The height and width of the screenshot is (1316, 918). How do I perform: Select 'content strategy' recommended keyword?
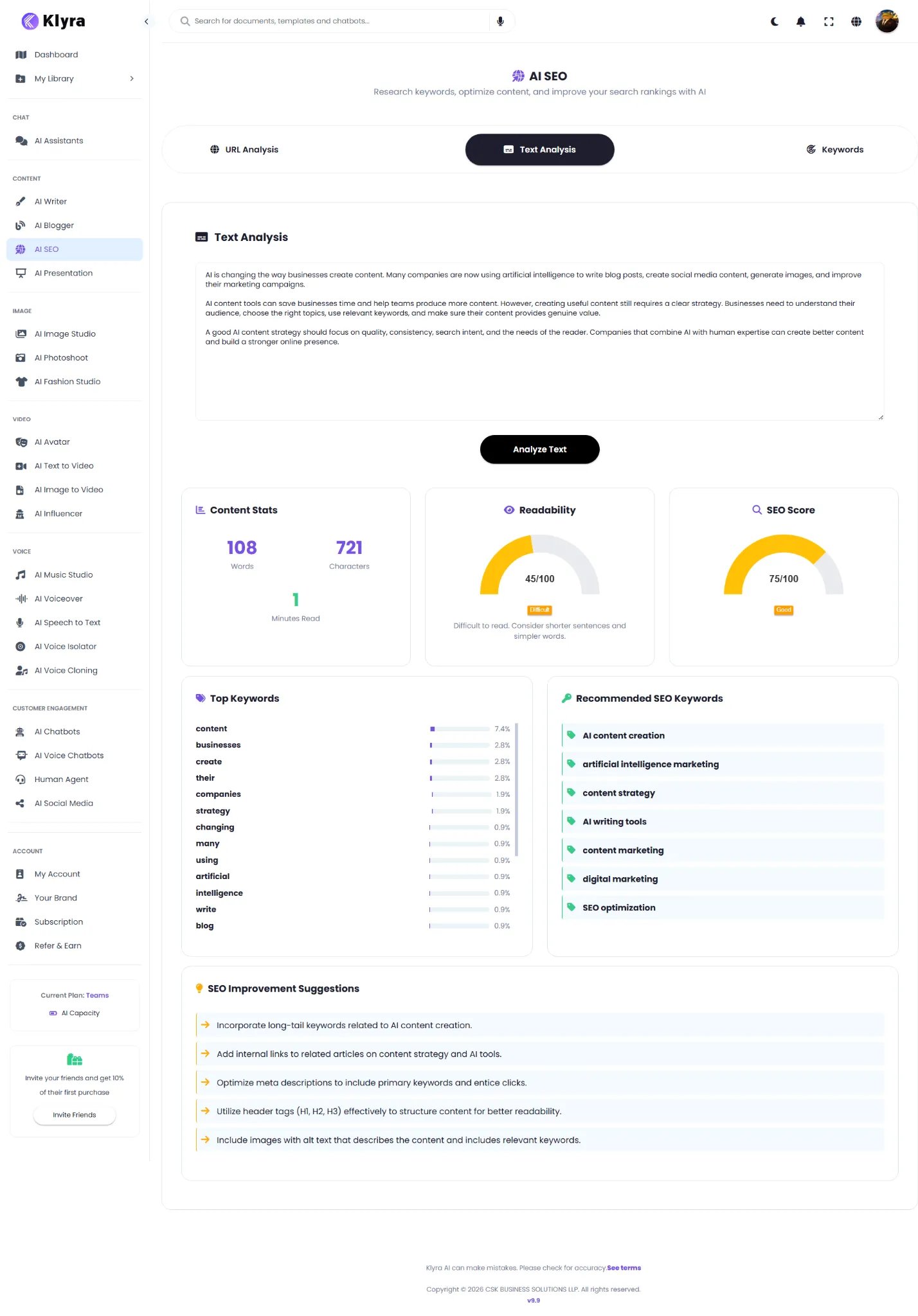point(723,793)
